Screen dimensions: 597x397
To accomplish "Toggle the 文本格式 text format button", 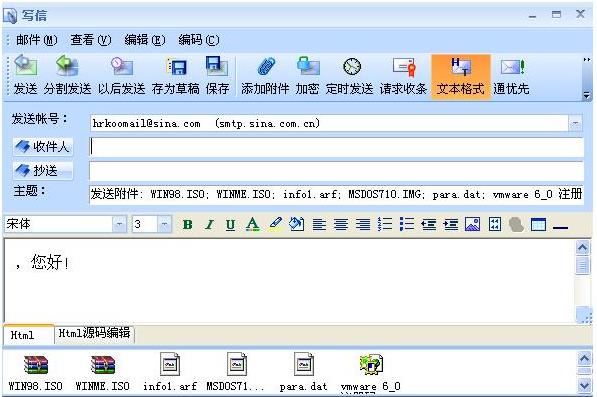I will coord(461,76).
